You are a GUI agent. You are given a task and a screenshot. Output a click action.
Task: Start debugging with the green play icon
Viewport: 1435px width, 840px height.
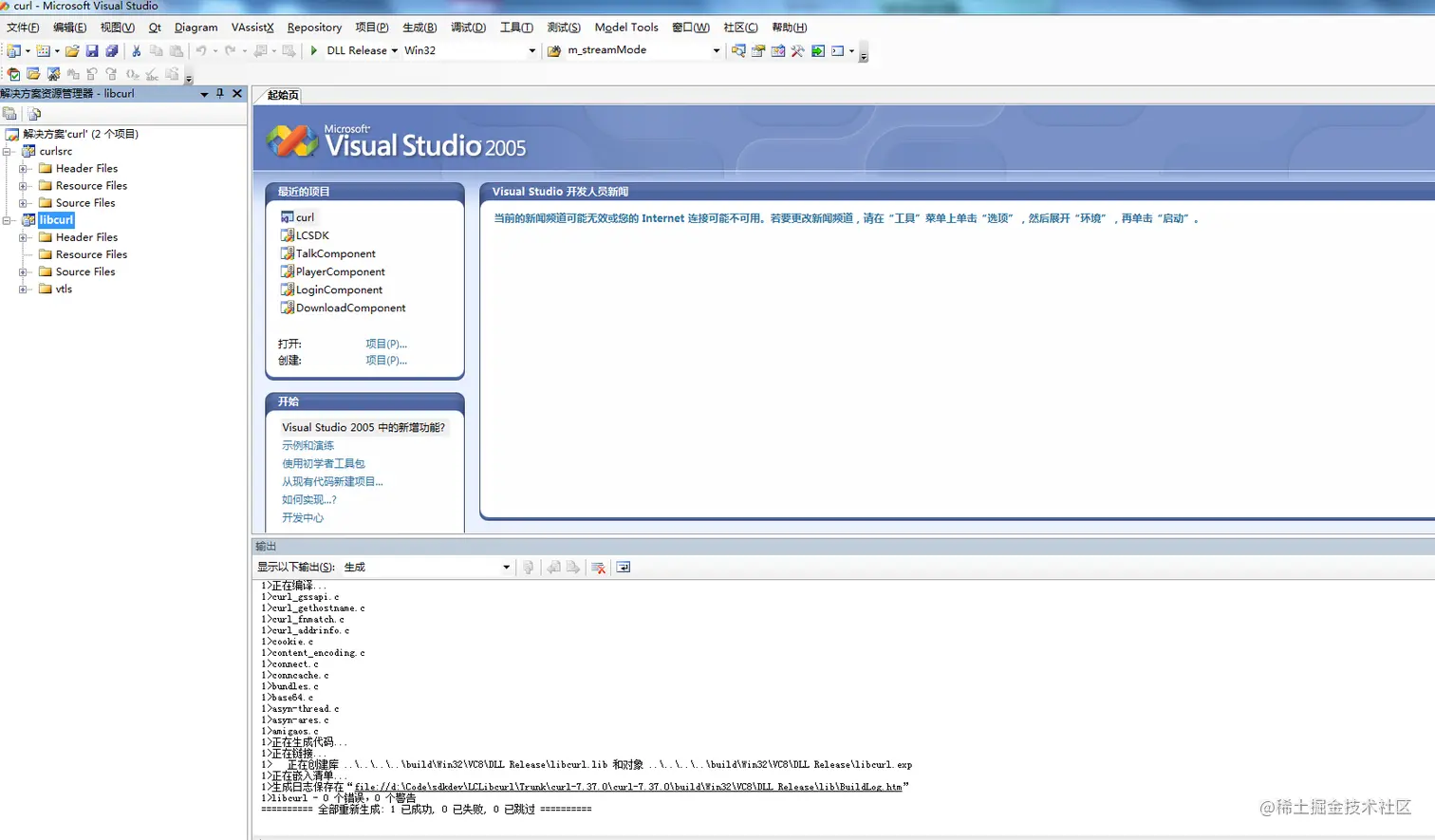(x=314, y=50)
